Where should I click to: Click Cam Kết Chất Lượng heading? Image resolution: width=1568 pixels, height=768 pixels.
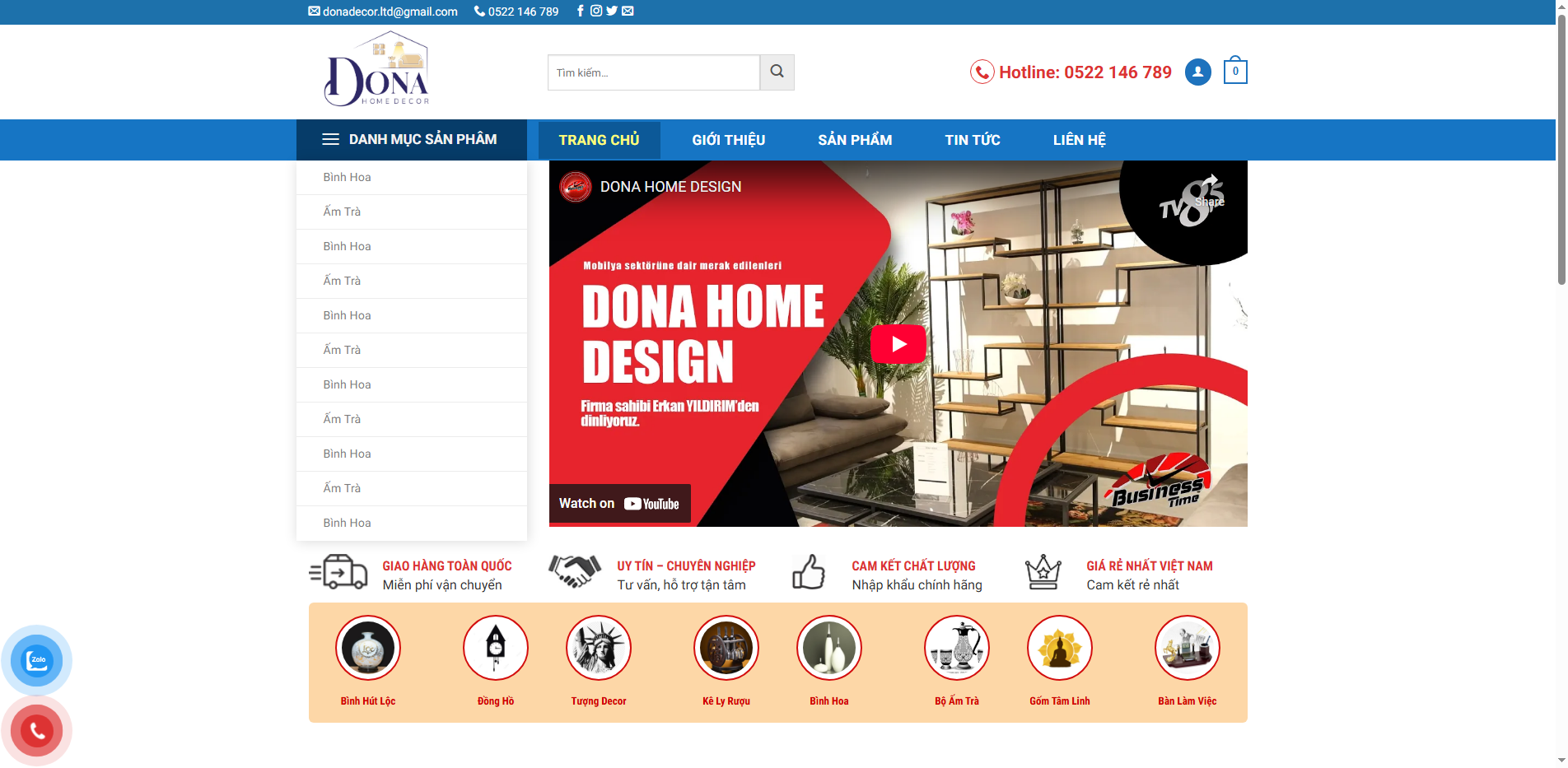(913, 566)
